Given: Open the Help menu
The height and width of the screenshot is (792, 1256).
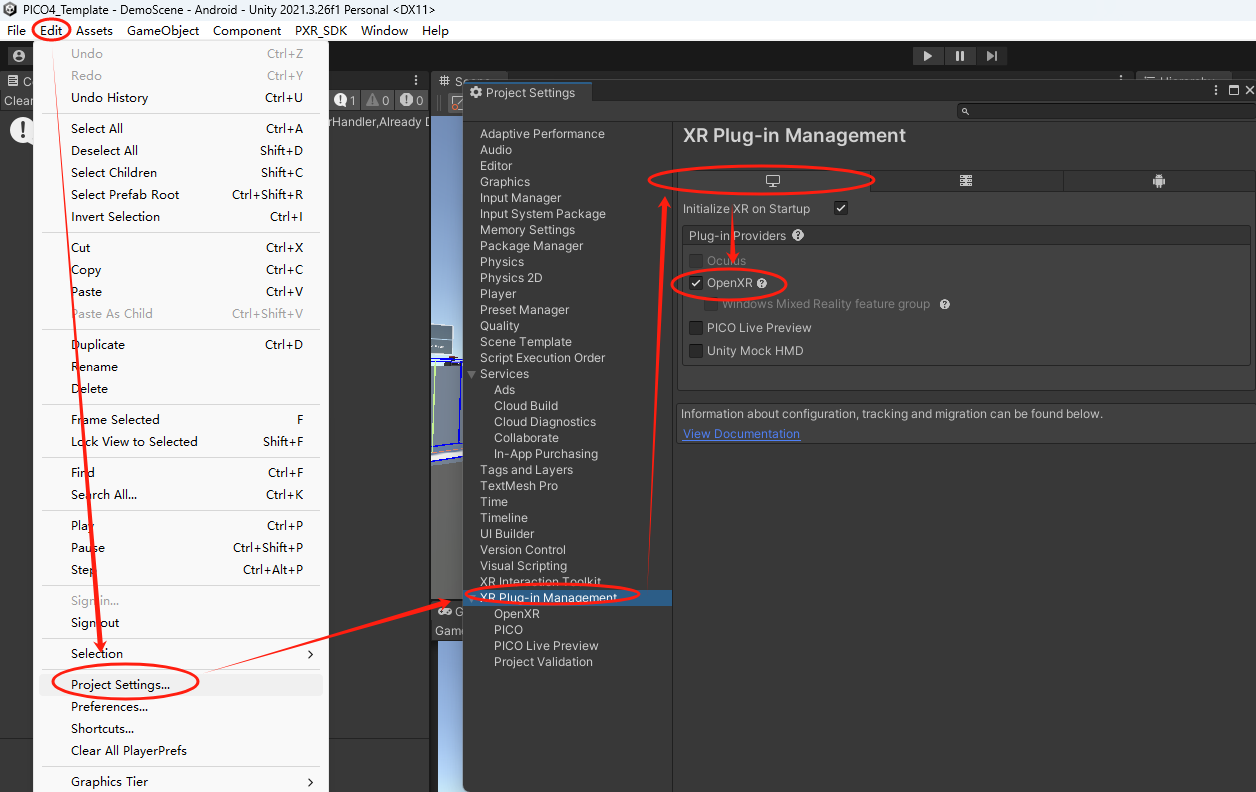Looking at the screenshot, I should (x=435, y=30).
